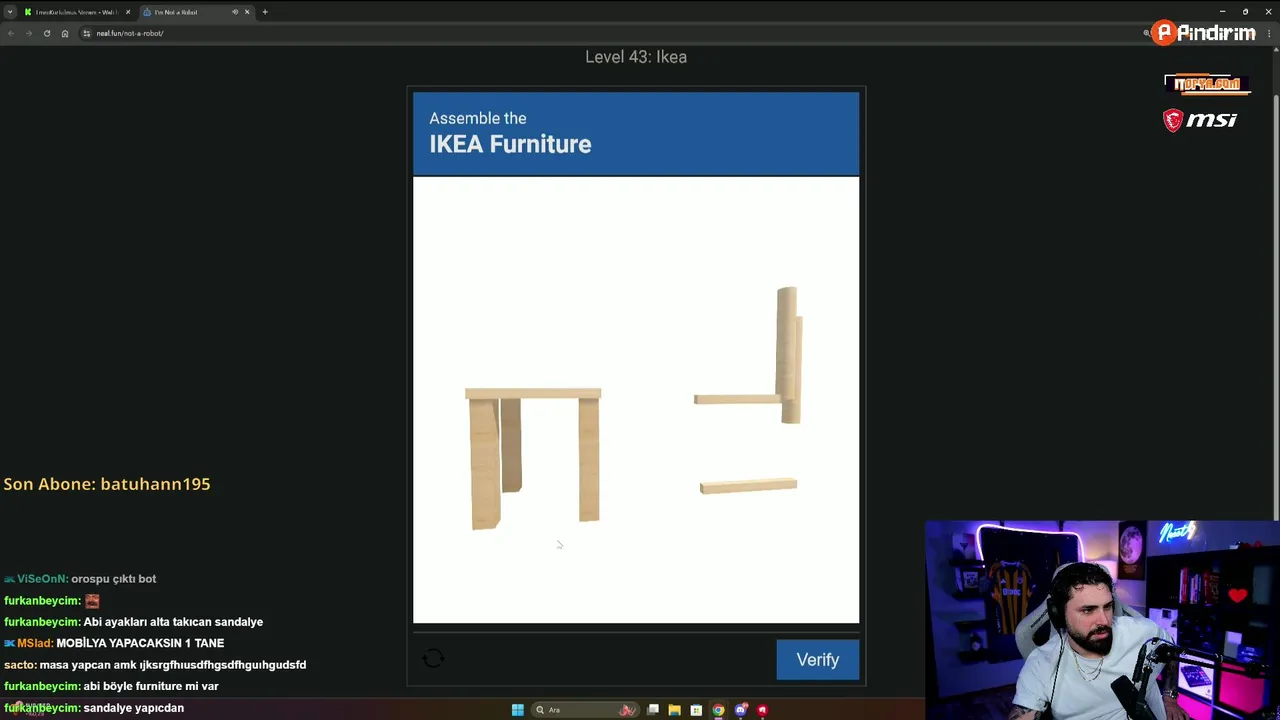Open File Explorer from the taskbar
Image resolution: width=1280 pixels, height=720 pixels.
(674, 710)
